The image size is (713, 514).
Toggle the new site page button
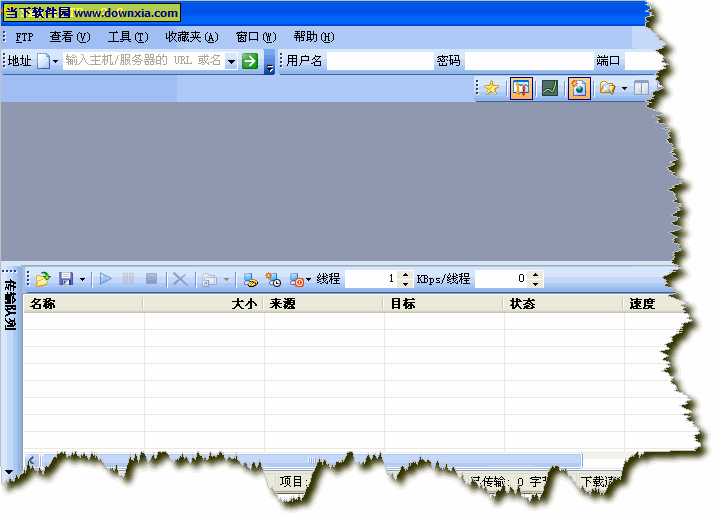pyautogui.click(x=578, y=88)
